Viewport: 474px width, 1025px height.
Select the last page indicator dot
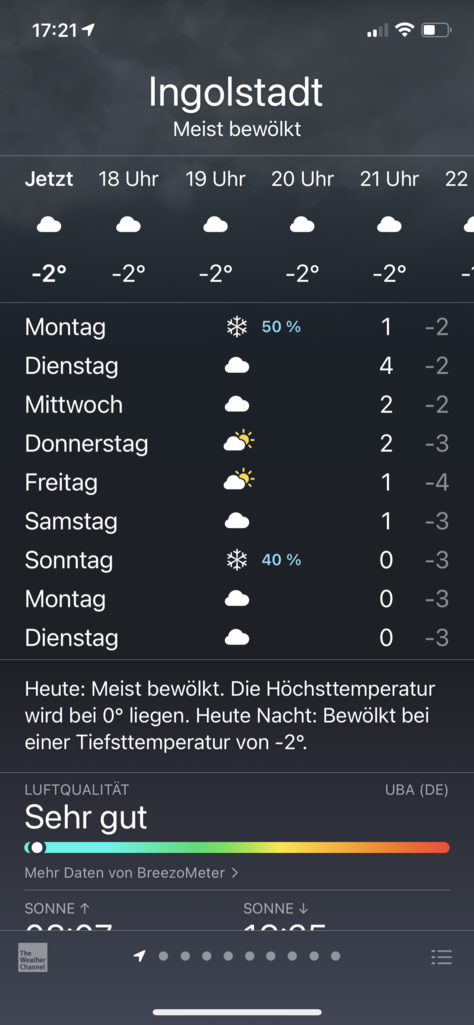(x=335, y=956)
